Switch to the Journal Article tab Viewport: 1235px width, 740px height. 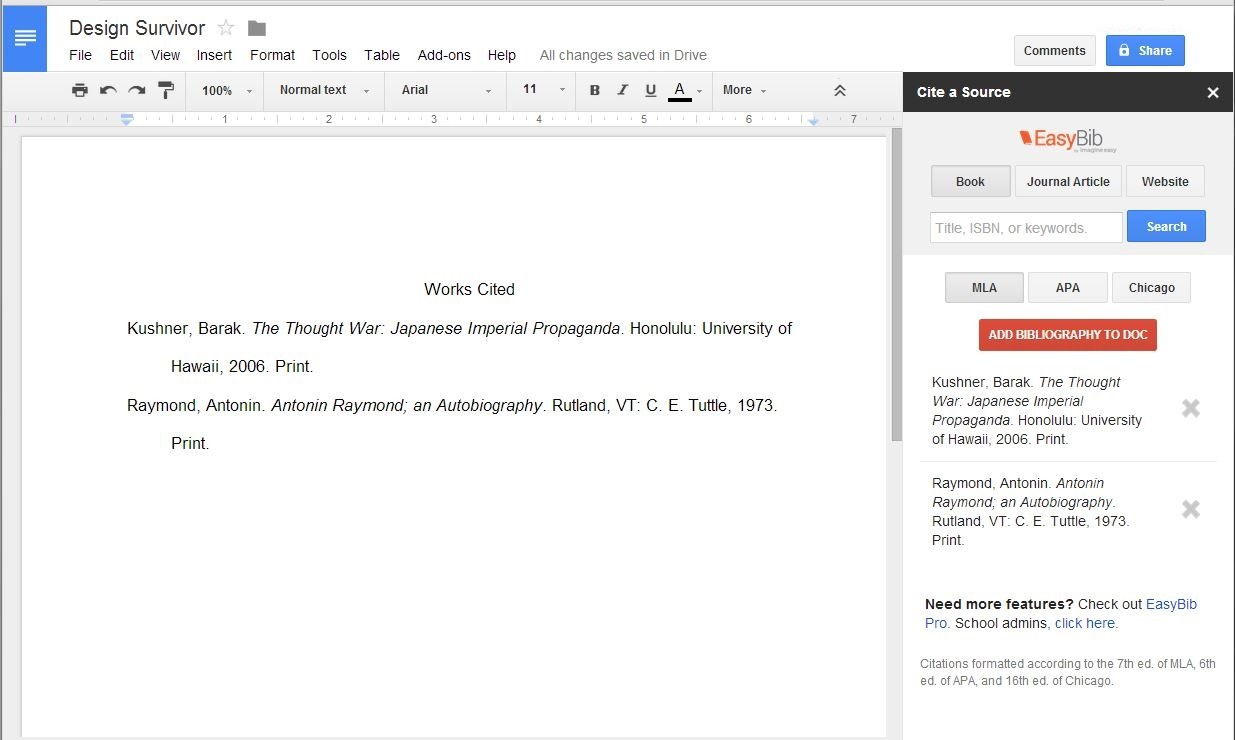(1067, 182)
